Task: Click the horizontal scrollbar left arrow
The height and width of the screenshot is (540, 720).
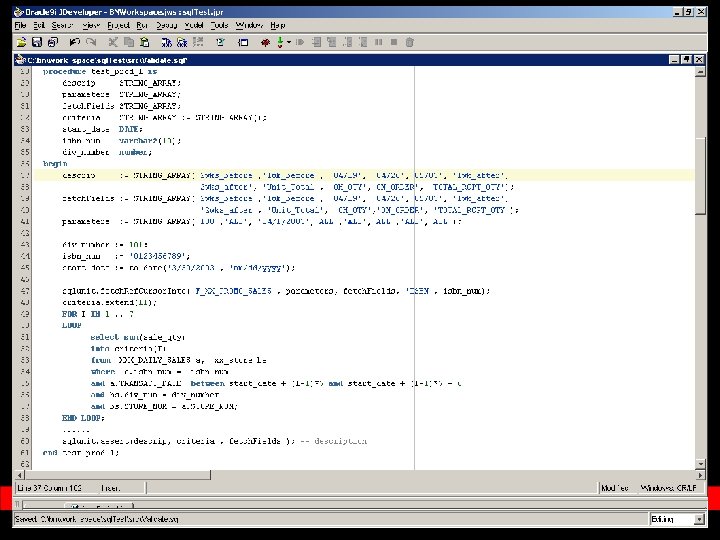Action: pyautogui.click(x=20, y=475)
